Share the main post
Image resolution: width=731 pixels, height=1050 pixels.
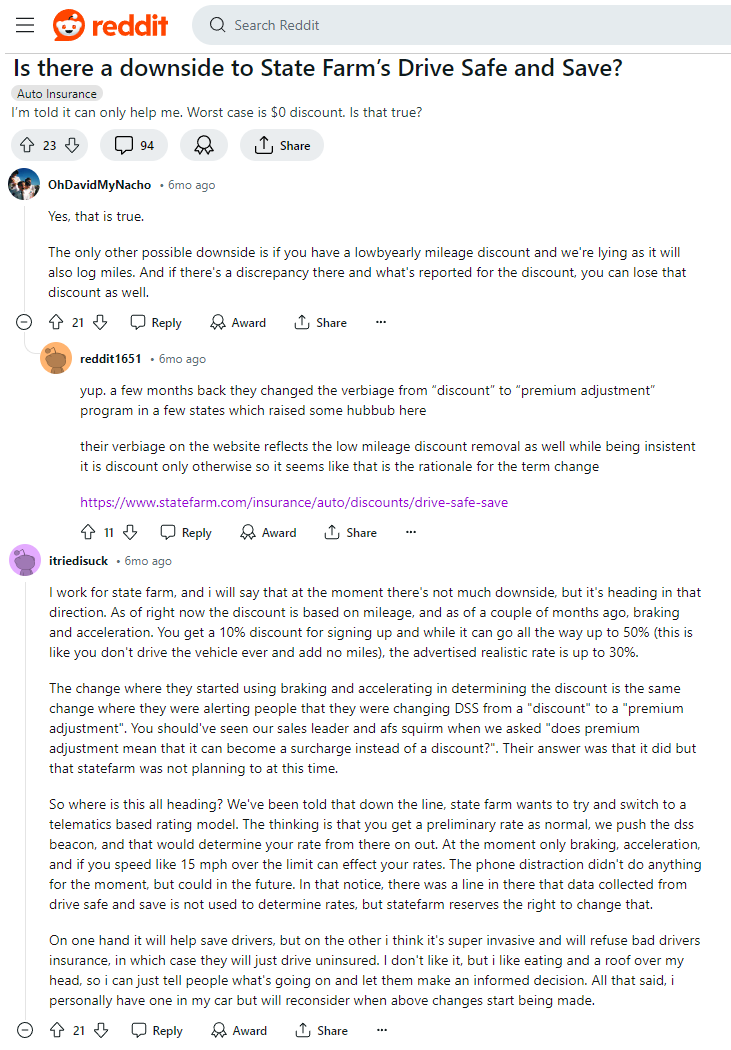281,145
